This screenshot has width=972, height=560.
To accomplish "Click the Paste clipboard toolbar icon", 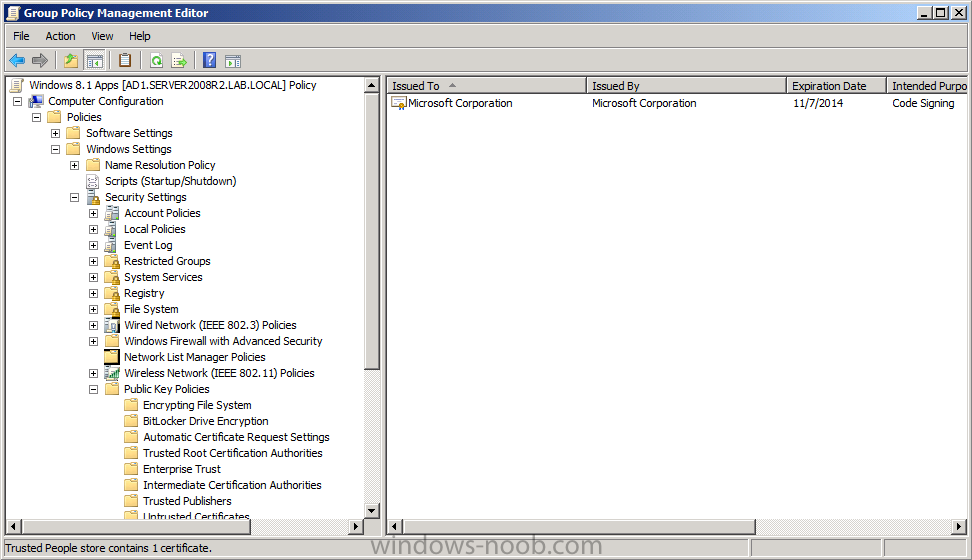I will [125, 60].
